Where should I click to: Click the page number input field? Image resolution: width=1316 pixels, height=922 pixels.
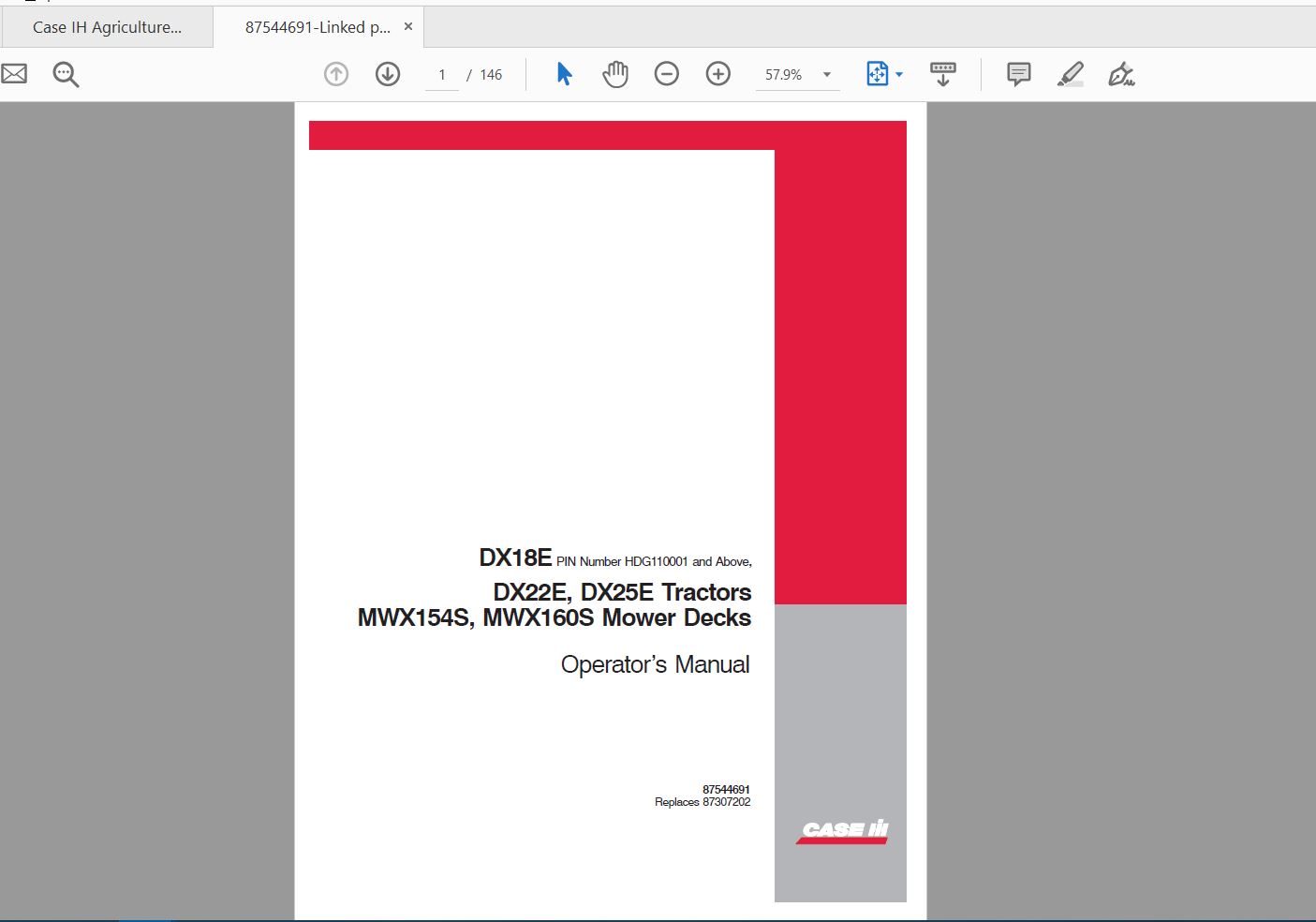442,75
